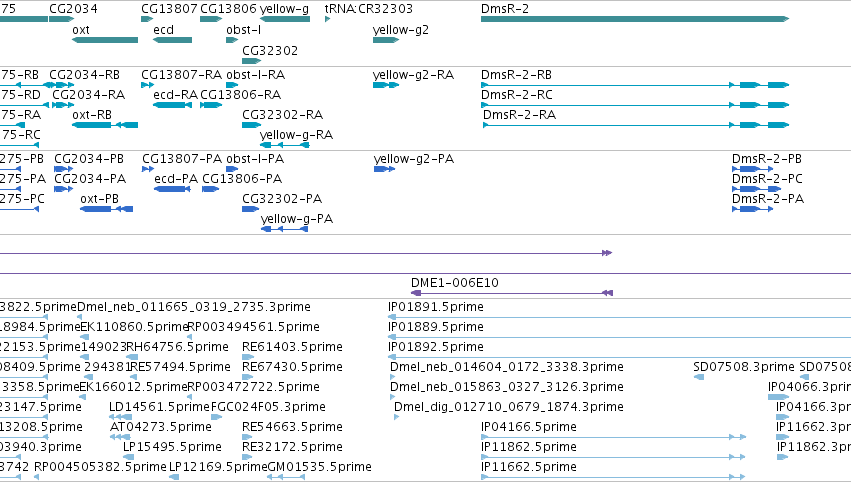Click the yellow-g2 gene feature

click(x=386, y=40)
